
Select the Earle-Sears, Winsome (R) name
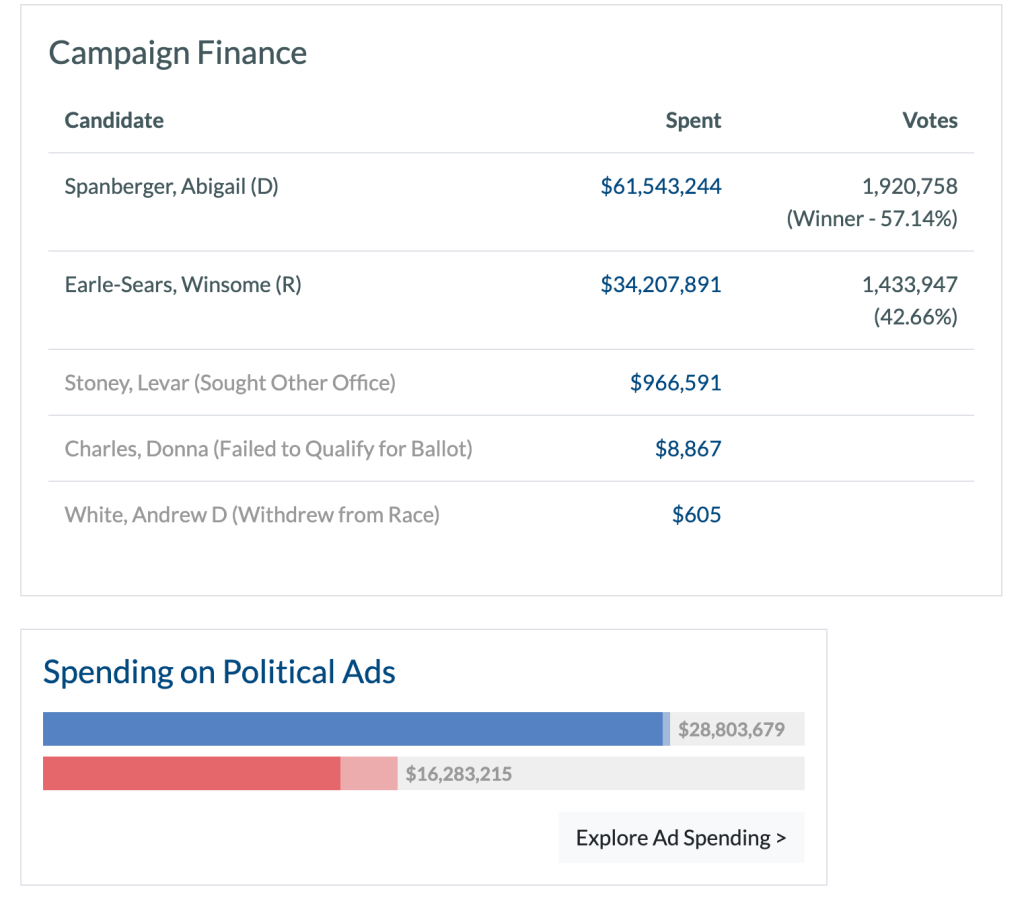pos(183,284)
